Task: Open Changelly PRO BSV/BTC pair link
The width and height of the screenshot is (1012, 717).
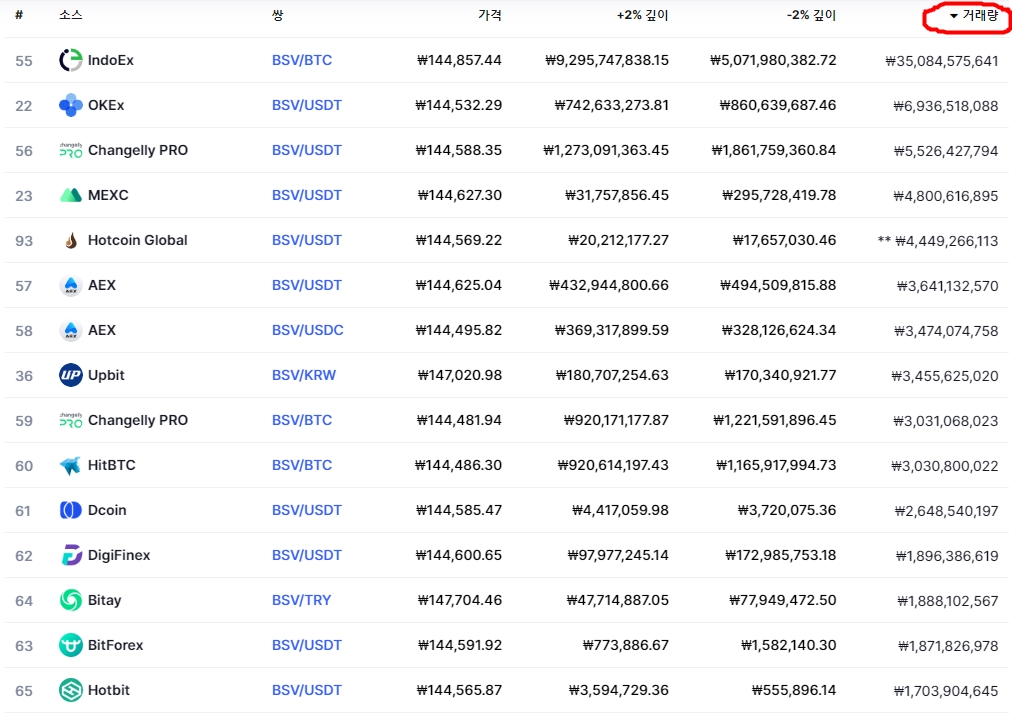Action: pyautogui.click(x=302, y=420)
